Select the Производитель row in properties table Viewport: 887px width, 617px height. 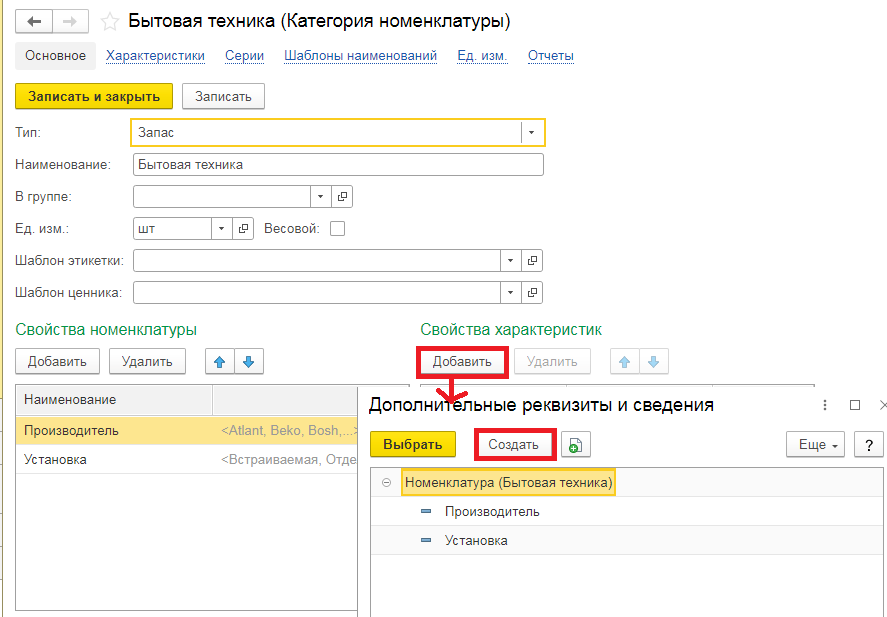pyautogui.click(x=187, y=431)
